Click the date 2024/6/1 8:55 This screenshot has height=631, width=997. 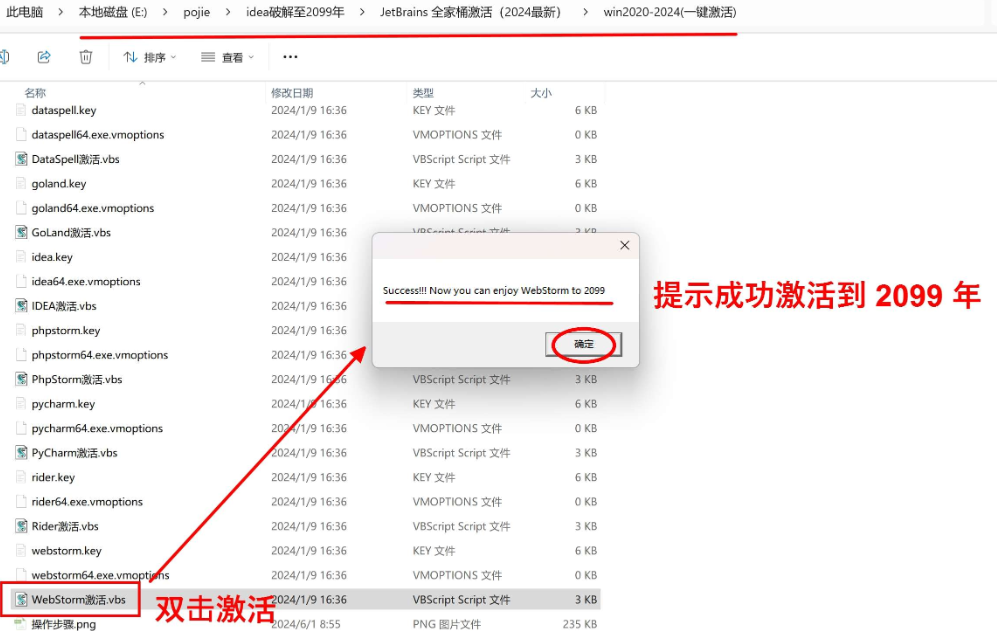pyautogui.click(x=306, y=624)
